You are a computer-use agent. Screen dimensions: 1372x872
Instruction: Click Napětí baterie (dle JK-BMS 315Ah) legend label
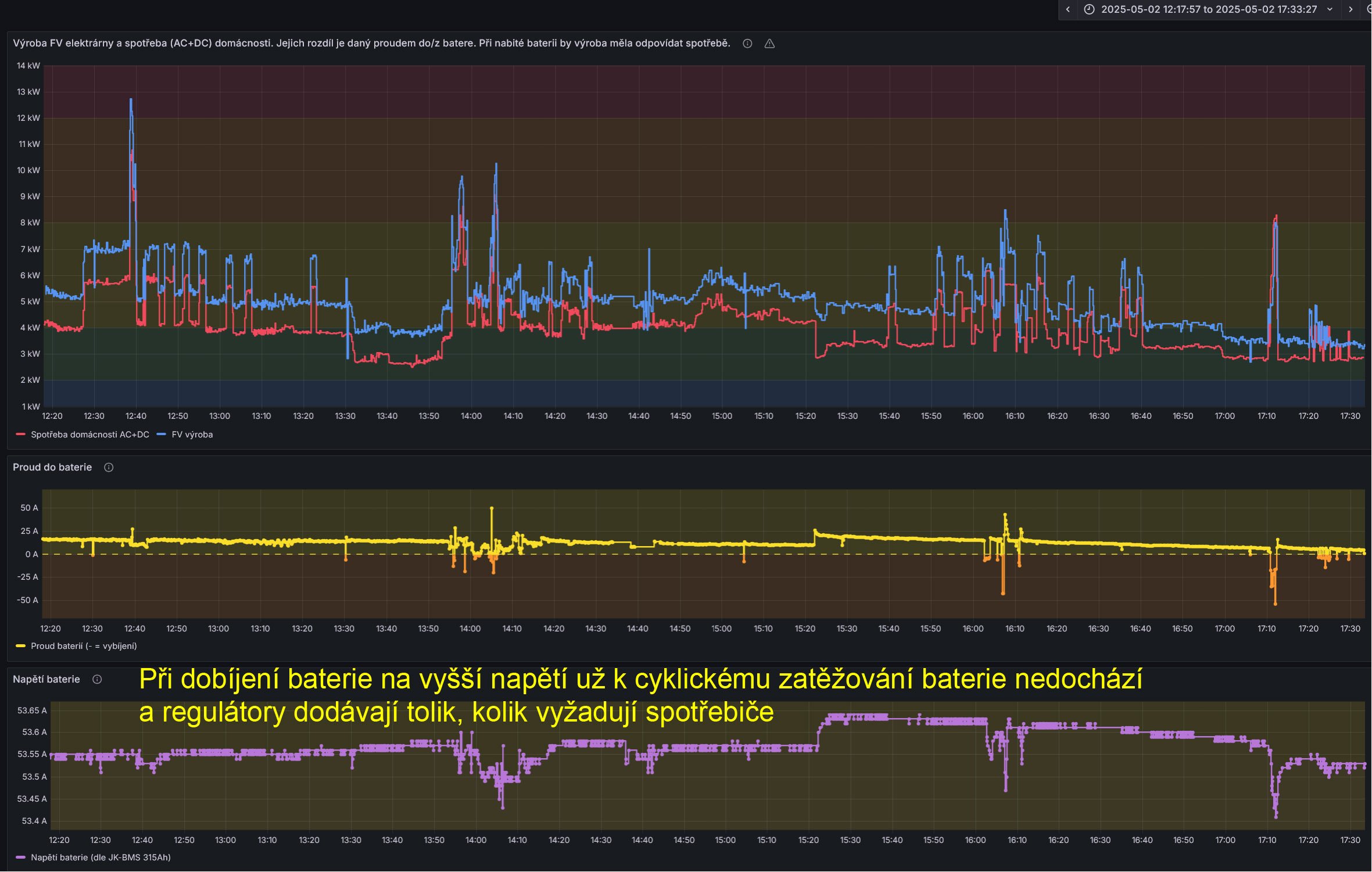click(x=101, y=857)
